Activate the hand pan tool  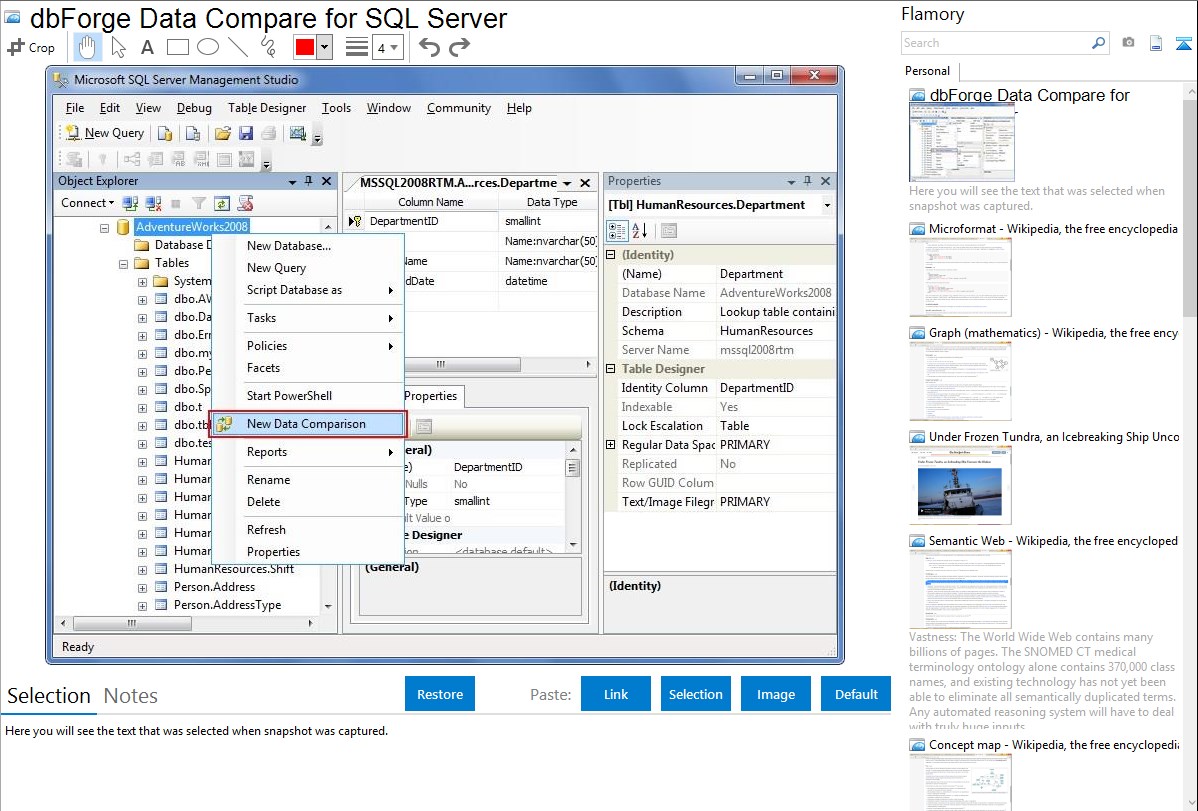click(x=87, y=47)
